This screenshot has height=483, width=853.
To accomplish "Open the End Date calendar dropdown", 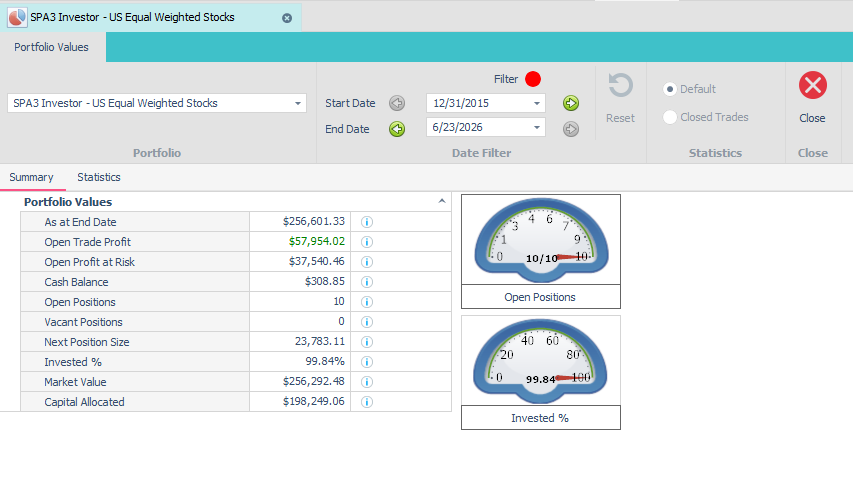I will (x=536, y=128).
